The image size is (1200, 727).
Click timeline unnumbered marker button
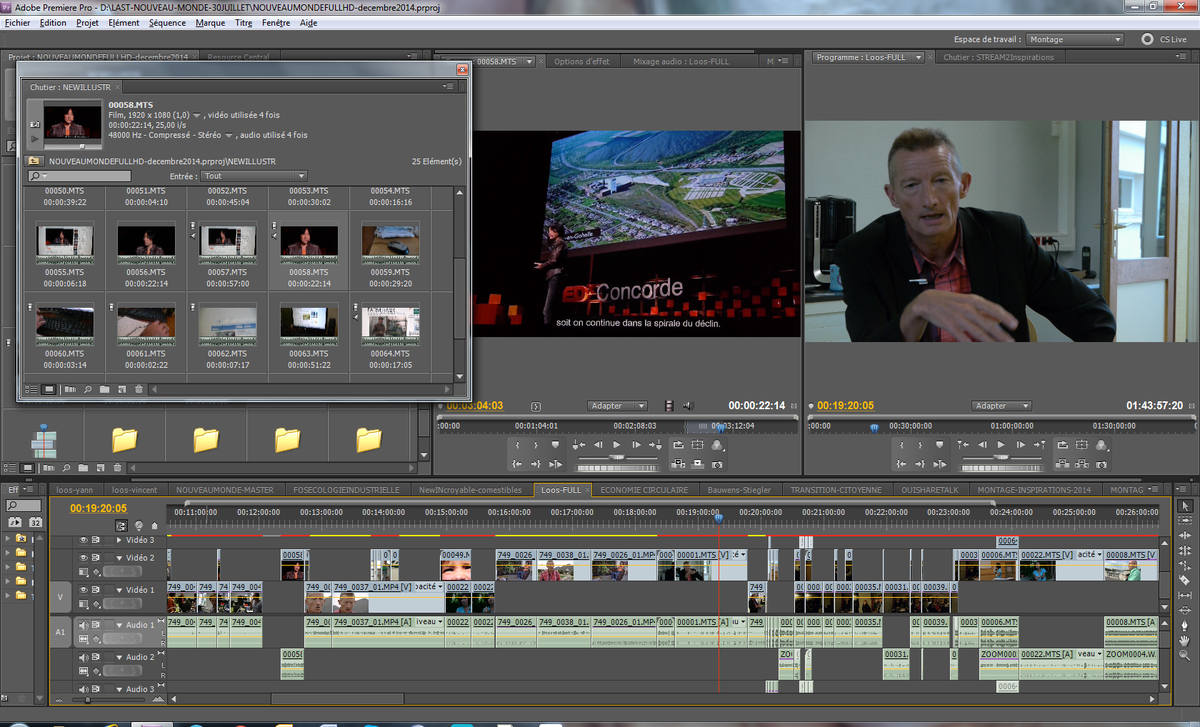click(x=154, y=525)
